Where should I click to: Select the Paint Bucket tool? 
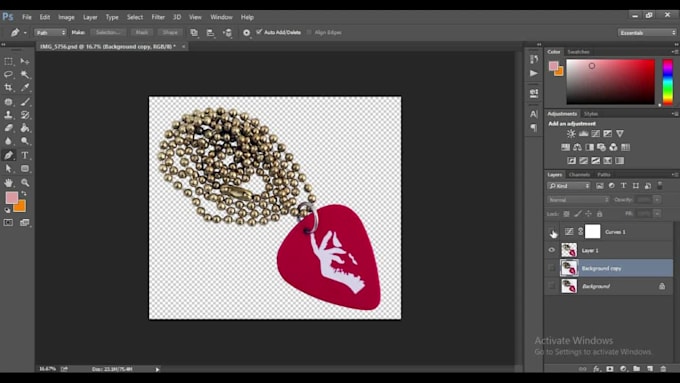coord(25,128)
